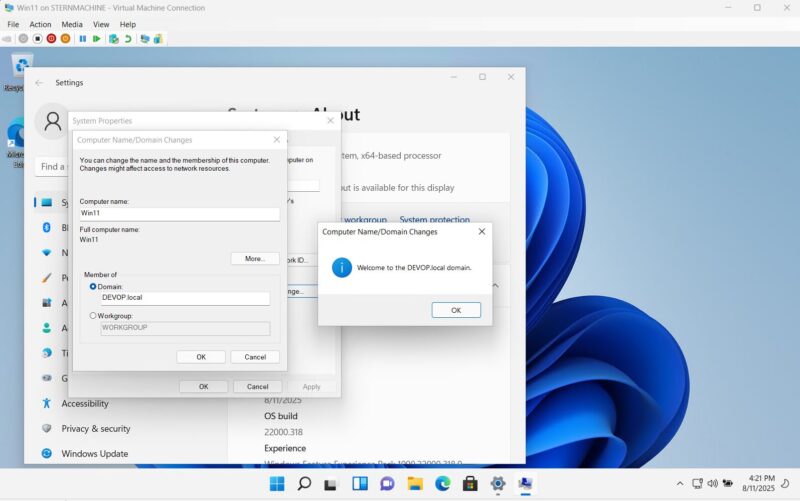The image size is (800, 501).
Task: Click the red Shut Down toolbar icon
Action: point(52,39)
